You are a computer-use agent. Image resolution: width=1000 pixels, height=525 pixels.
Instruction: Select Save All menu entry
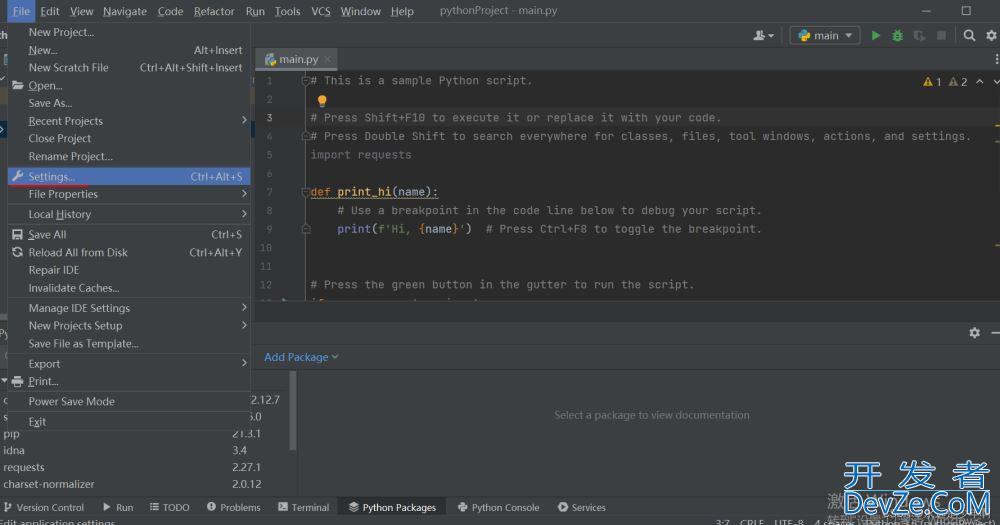coord(129,235)
